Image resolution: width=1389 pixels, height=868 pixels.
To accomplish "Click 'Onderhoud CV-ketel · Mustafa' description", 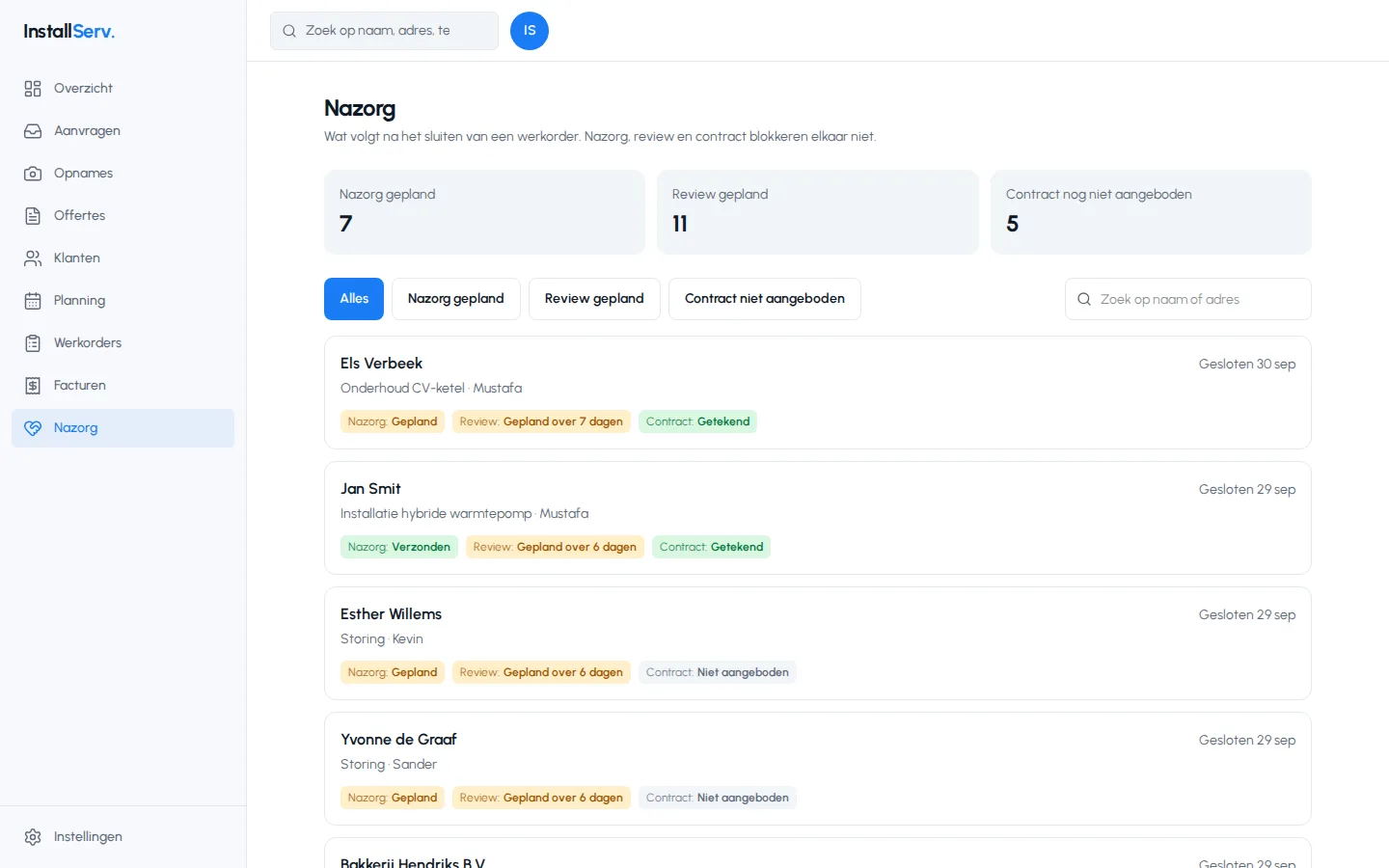I will [x=431, y=388].
